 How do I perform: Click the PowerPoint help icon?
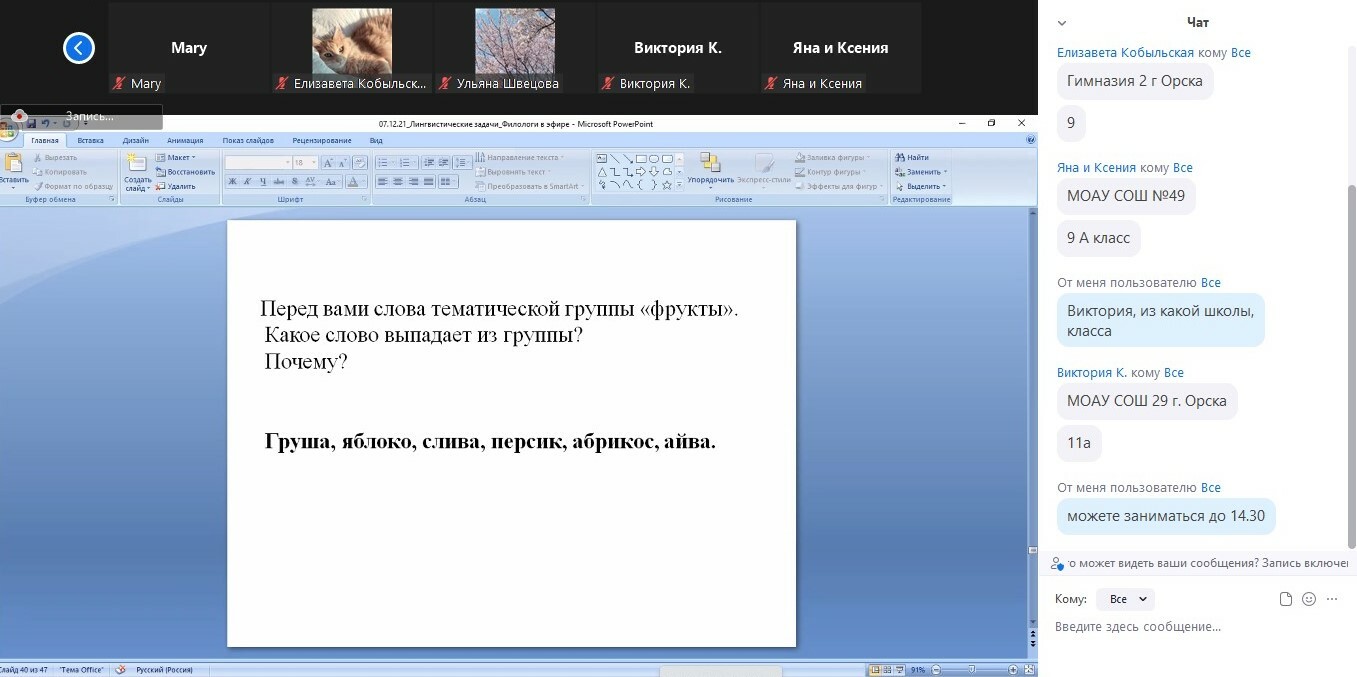pyautogui.click(x=1030, y=141)
